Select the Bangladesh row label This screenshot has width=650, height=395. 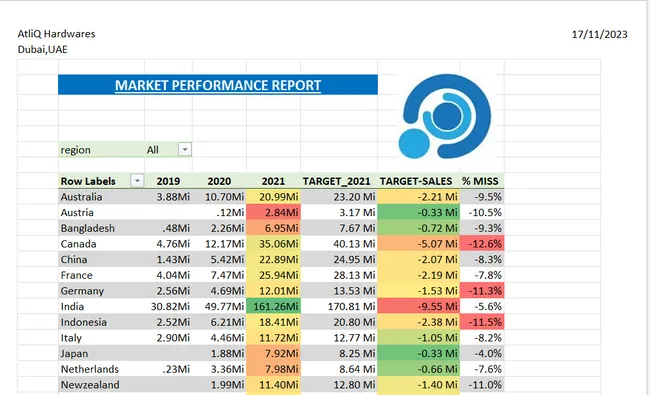87,228
